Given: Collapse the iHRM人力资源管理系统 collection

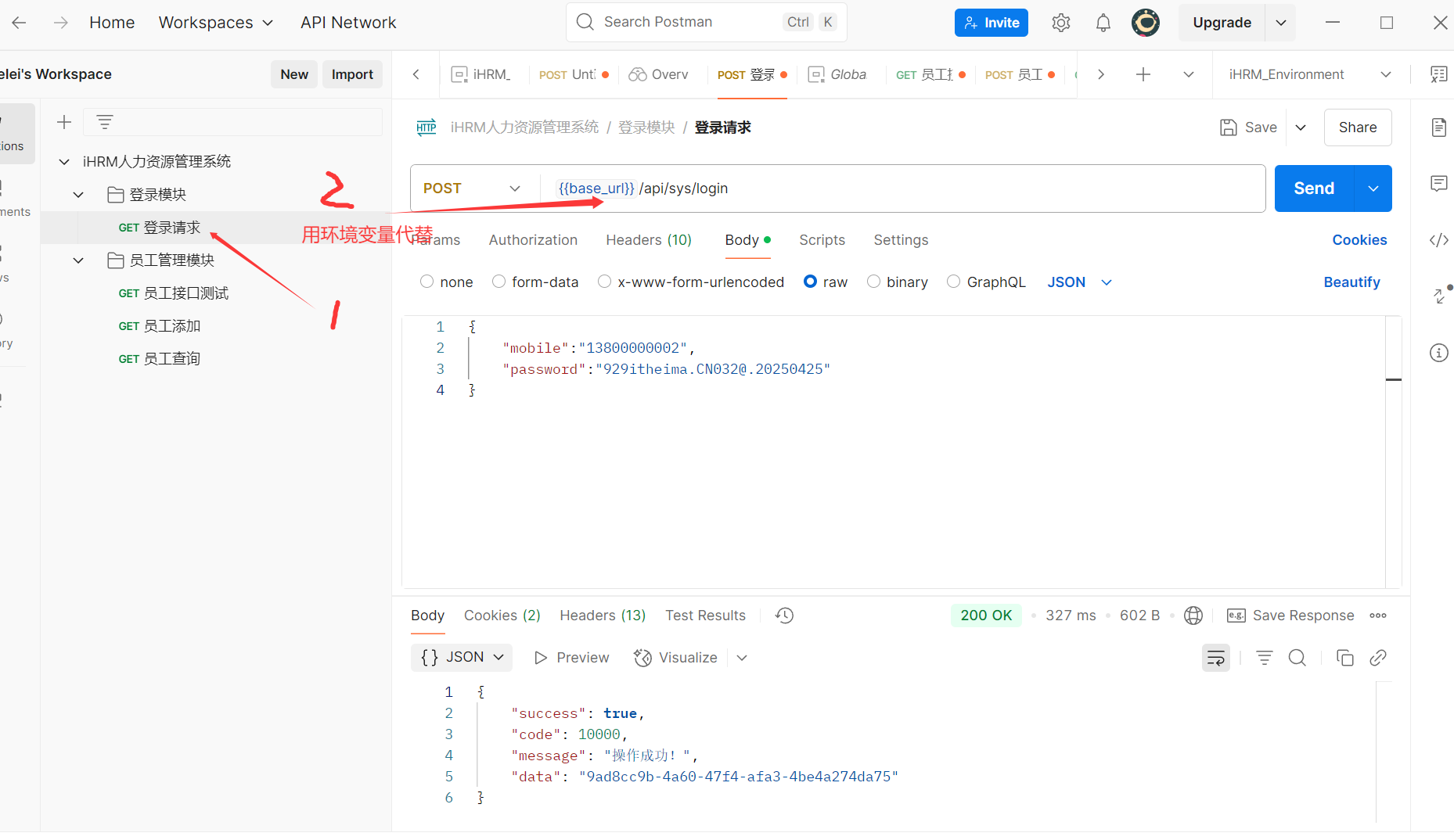Looking at the screenshot, I should [x=64, y=162].
